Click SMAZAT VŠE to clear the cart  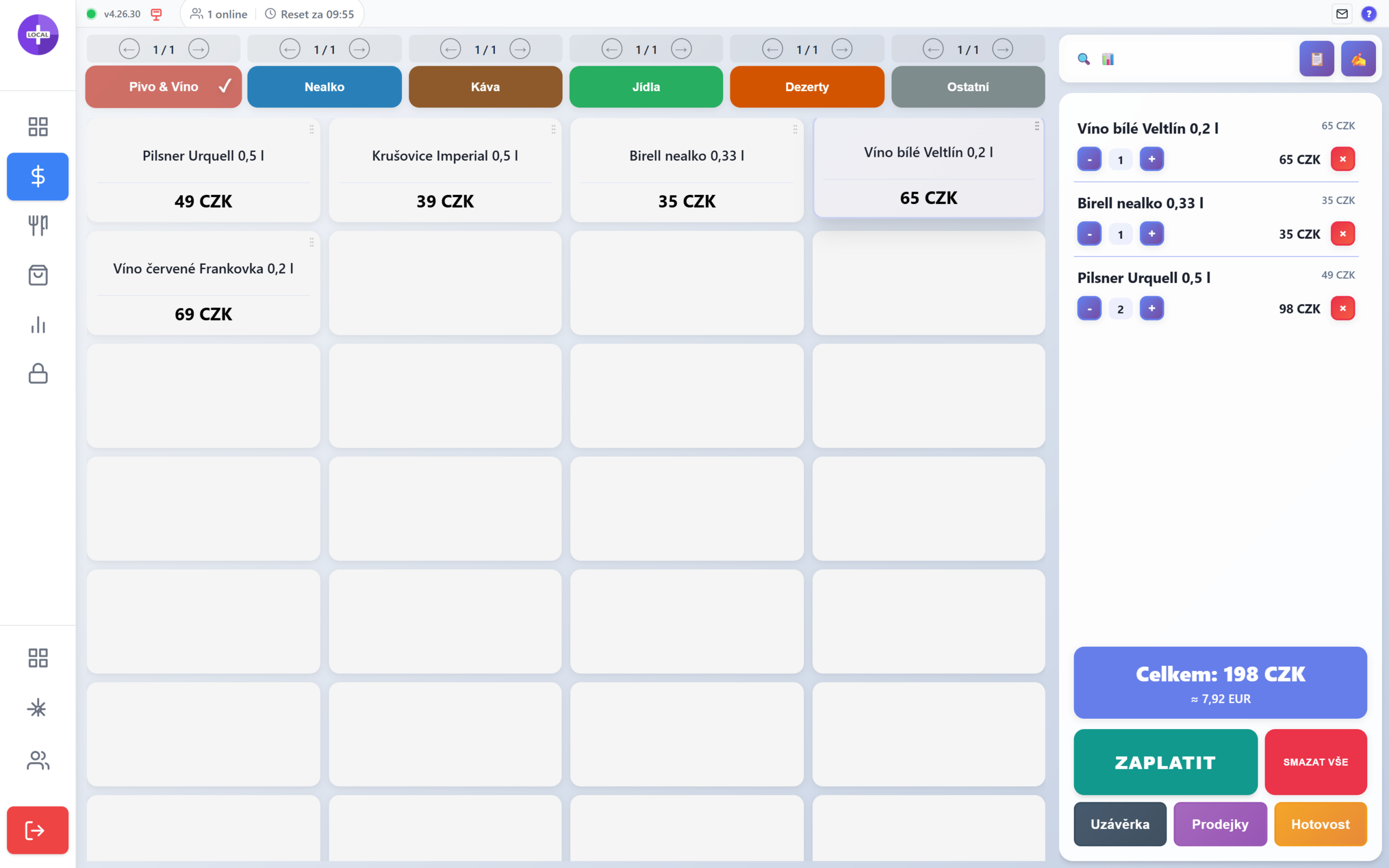pos(1316,762)
